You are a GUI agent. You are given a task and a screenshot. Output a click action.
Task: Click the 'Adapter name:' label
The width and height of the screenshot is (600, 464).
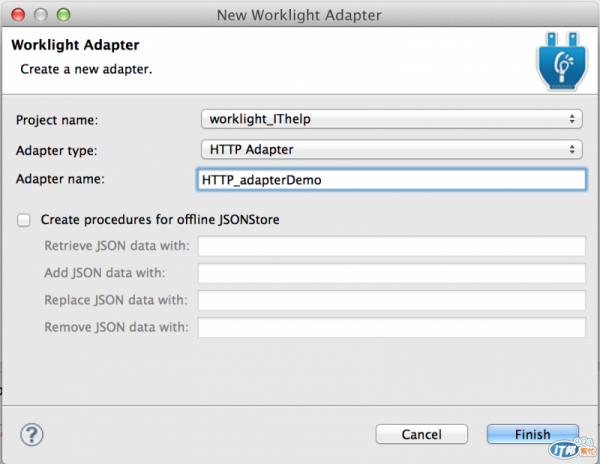tap(60, 179)
